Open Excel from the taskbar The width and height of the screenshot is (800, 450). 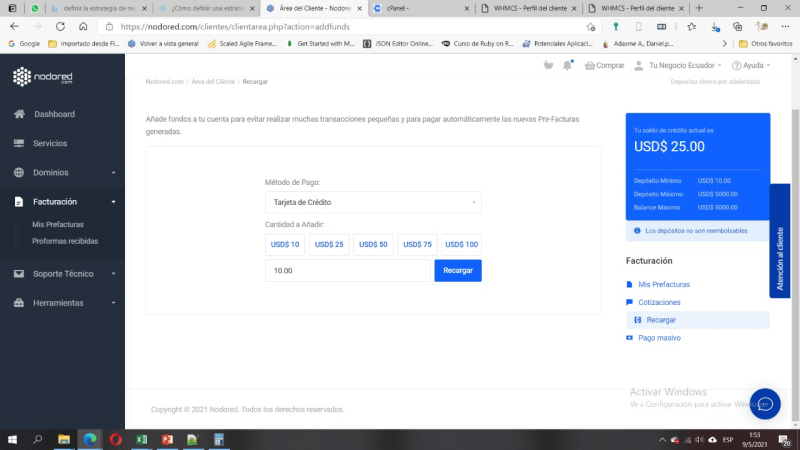coord(141,439)
